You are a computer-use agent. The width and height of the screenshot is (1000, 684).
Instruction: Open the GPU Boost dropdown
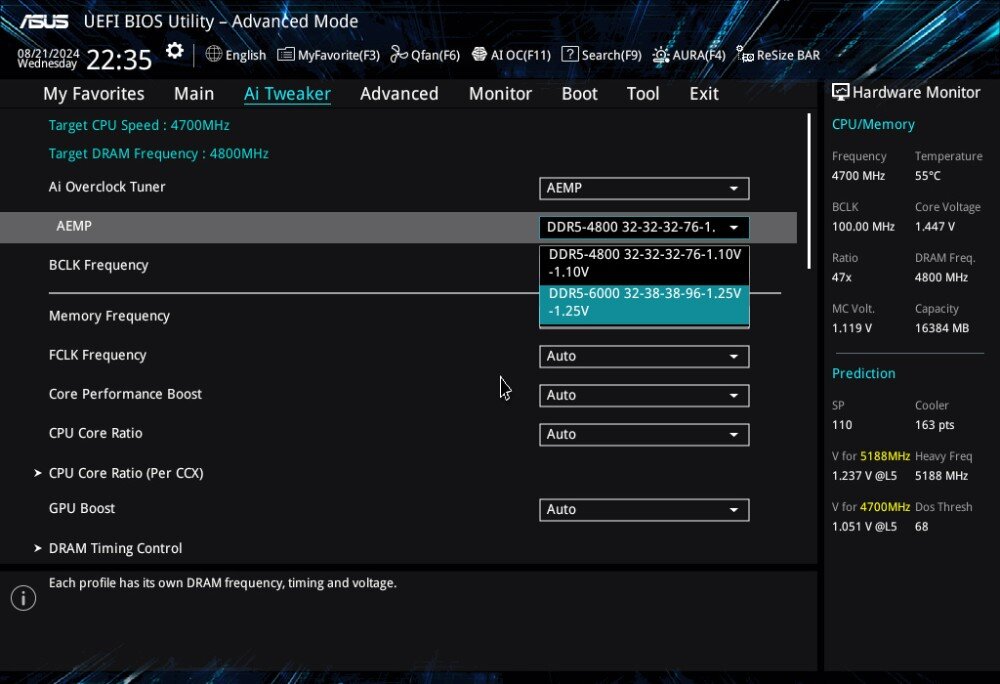643,510
